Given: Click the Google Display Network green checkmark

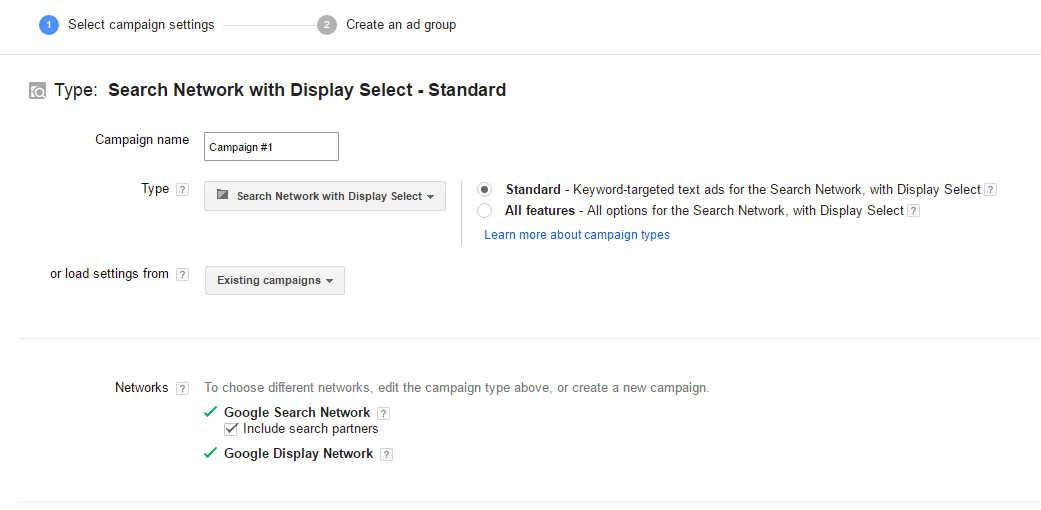Looking at the screenshot, I should (x=210, y=453).
